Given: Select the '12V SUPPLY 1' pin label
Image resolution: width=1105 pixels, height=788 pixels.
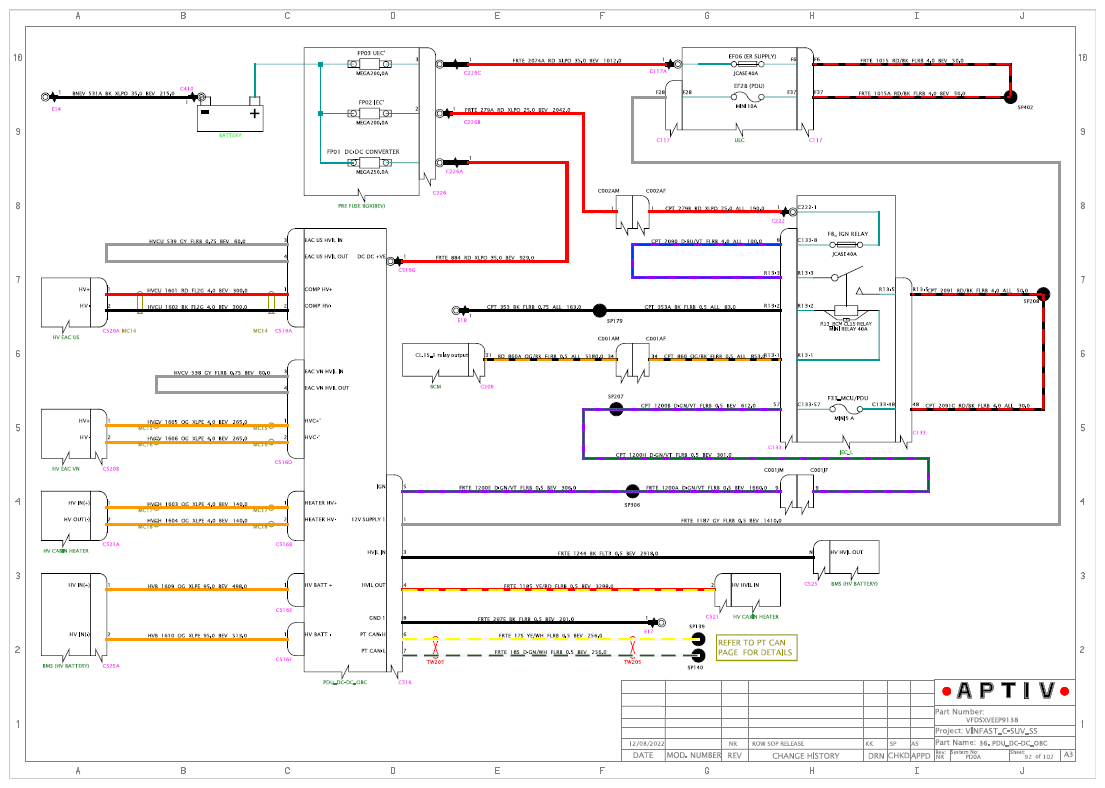Looking at the screenshot, I should point(368,519).
